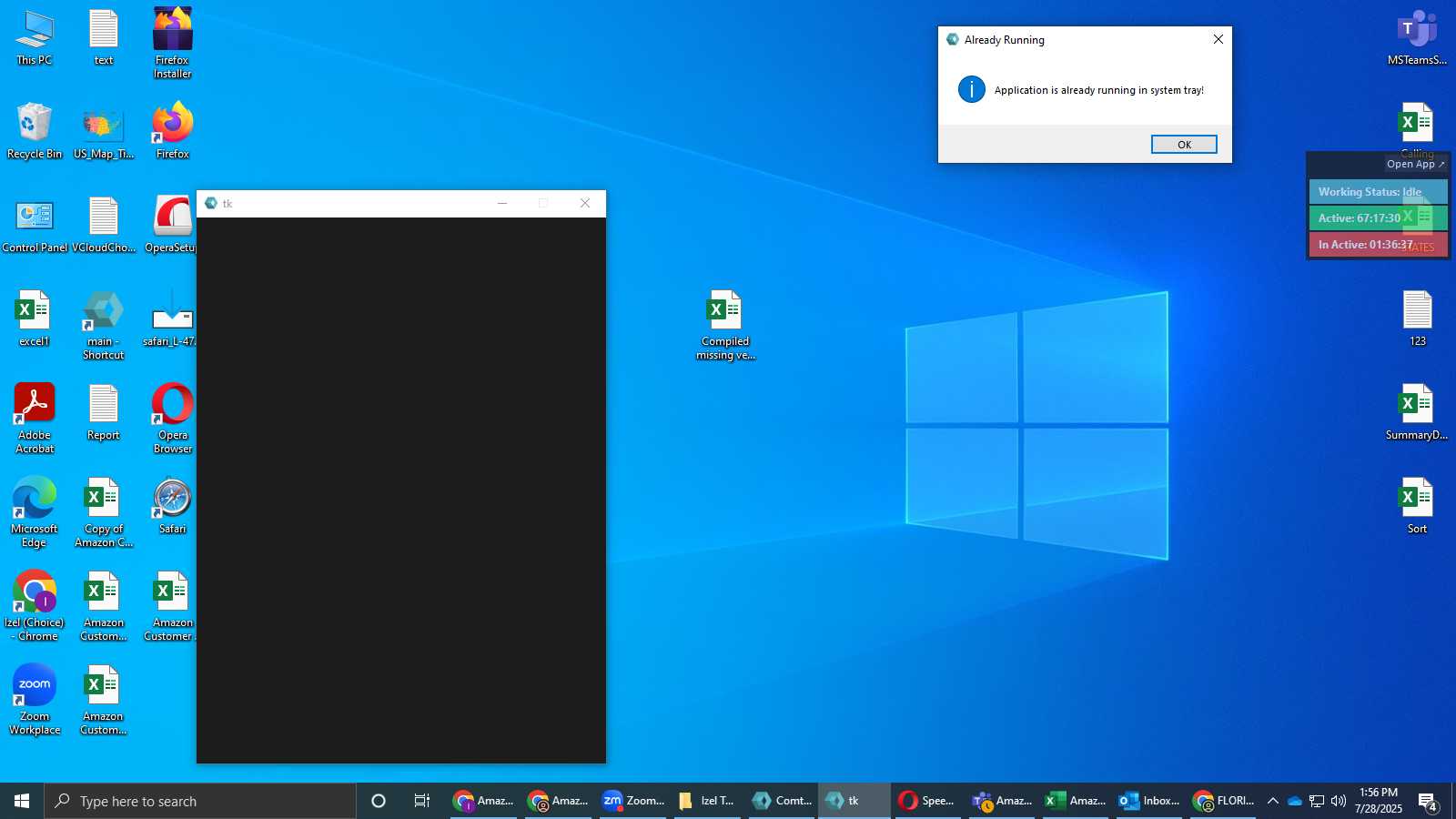Click Open App in the tracker widget

click(1415, 165)
